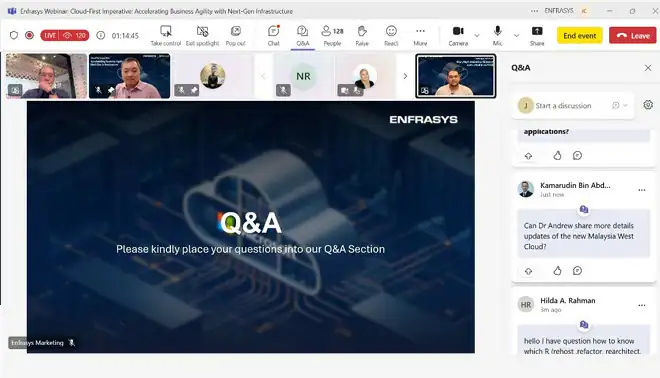The image size is (660, 378).
Task: Reply to the question ending in 'applications?'
Action: click(x=578, y=155)
